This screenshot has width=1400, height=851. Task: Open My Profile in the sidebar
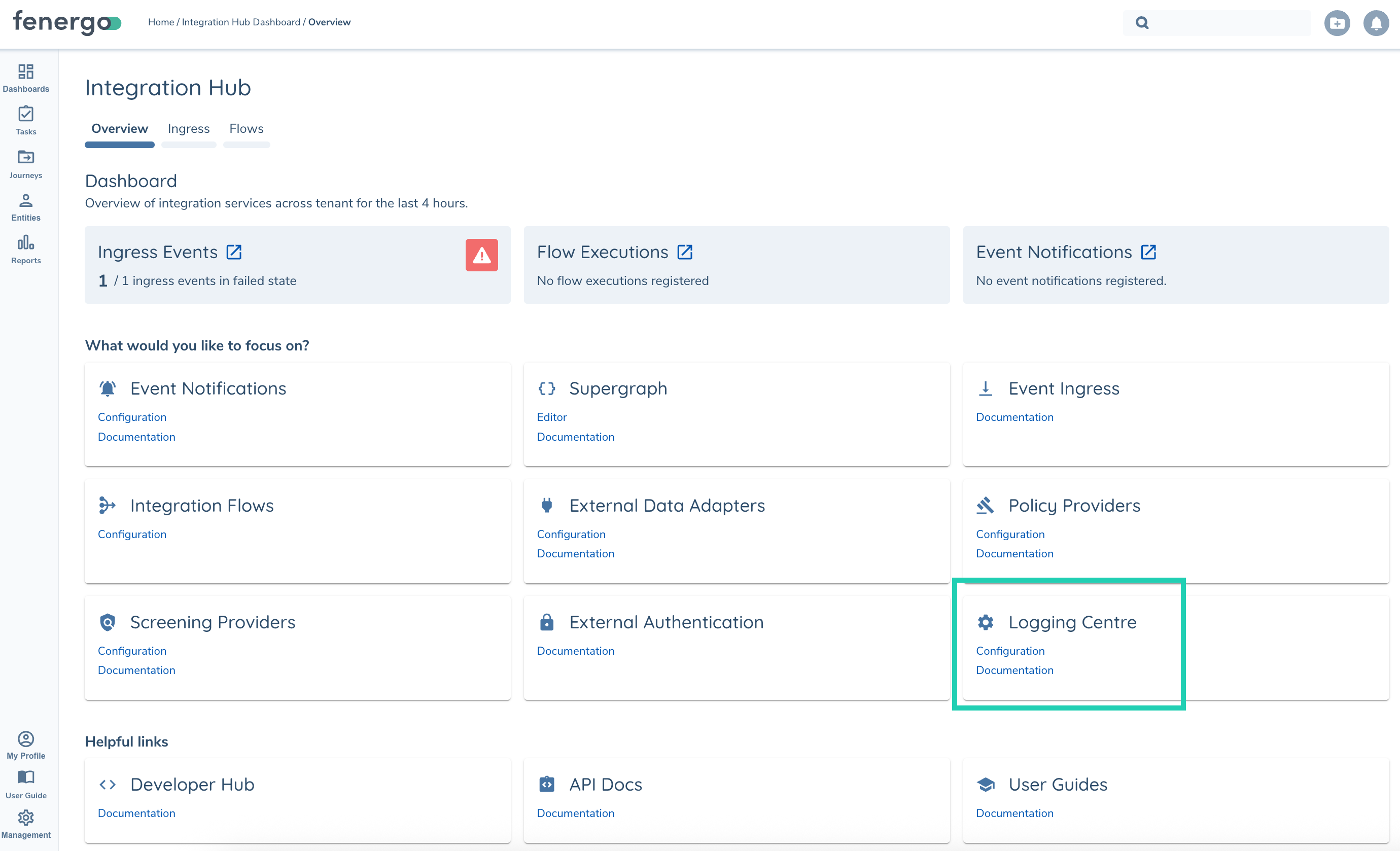point(25,745)
